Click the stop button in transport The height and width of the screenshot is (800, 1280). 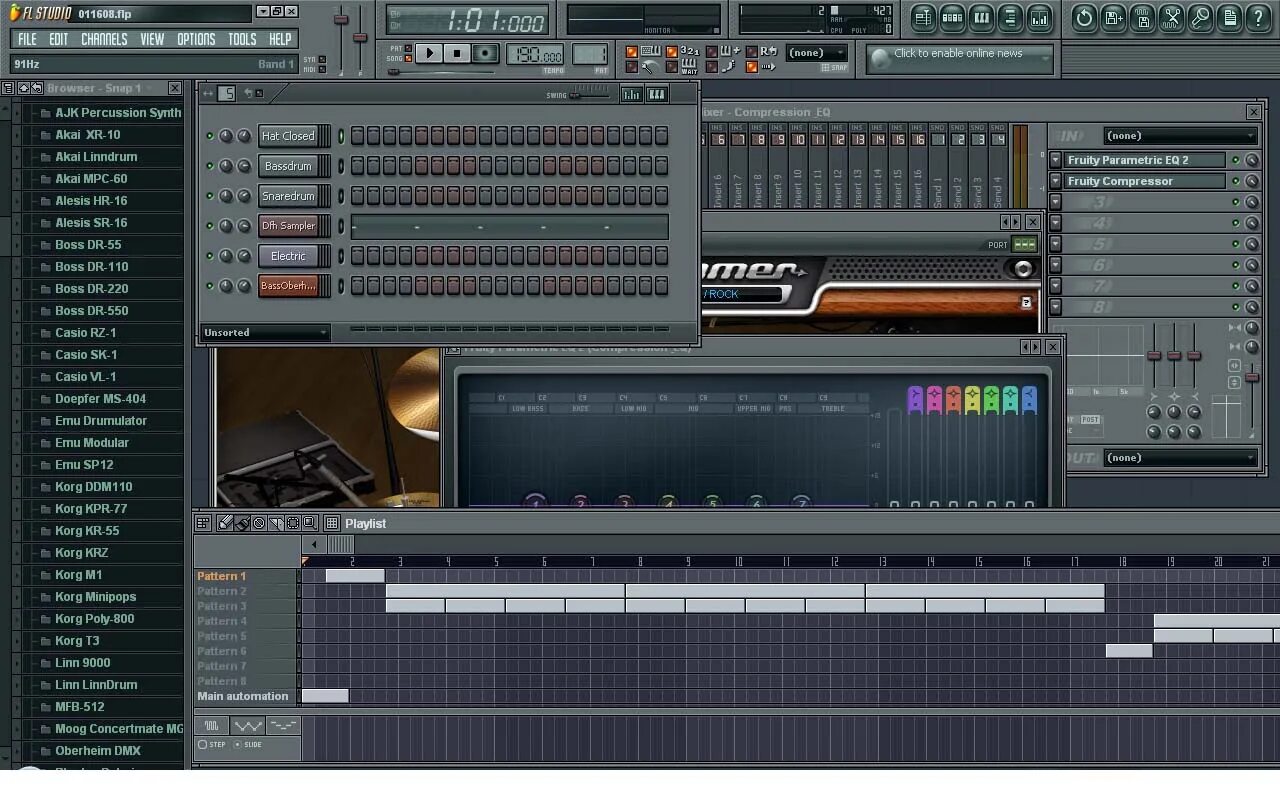pos(457,53)
